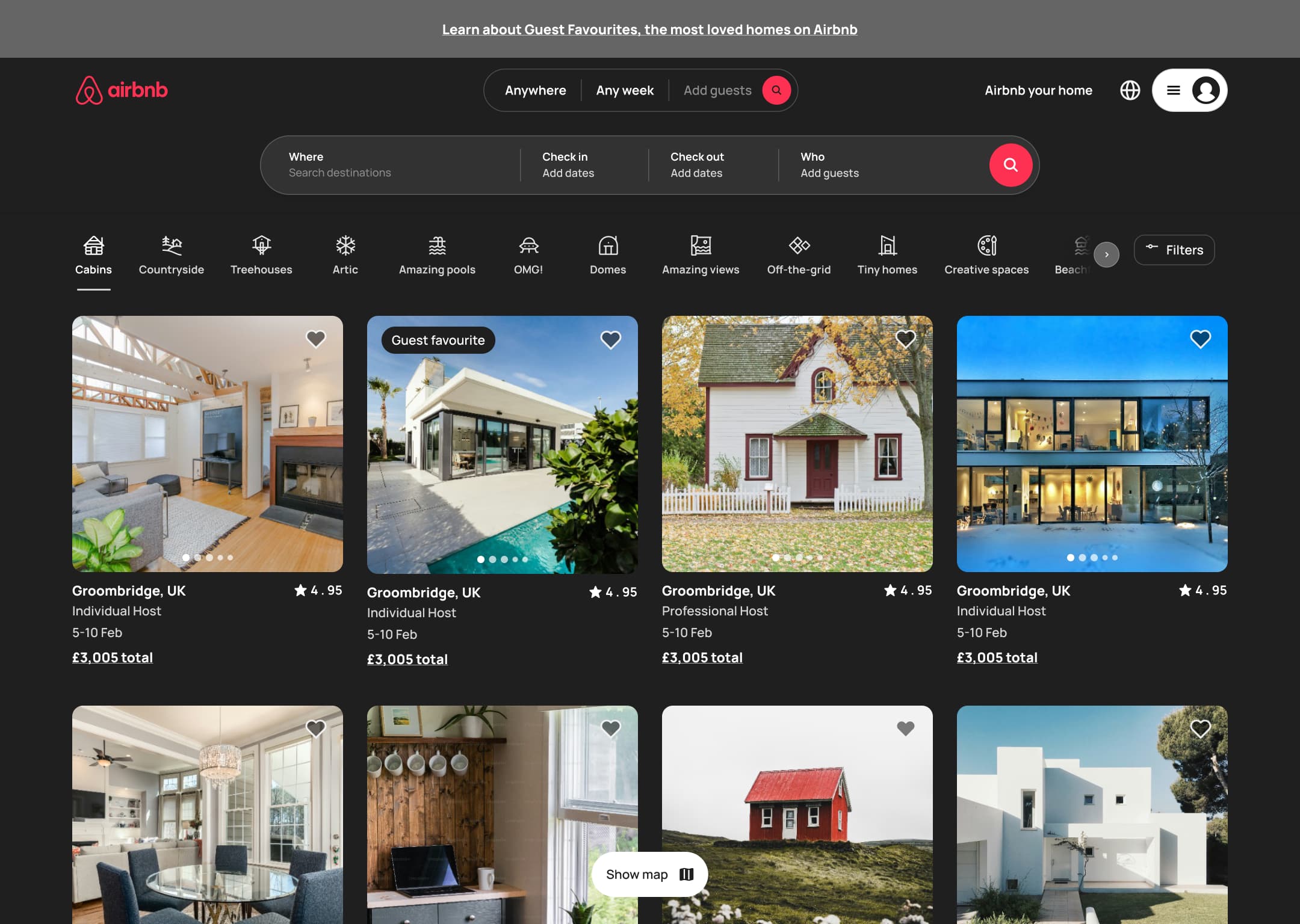Favourite the blue glass house listing

(x=1201, y=339)
